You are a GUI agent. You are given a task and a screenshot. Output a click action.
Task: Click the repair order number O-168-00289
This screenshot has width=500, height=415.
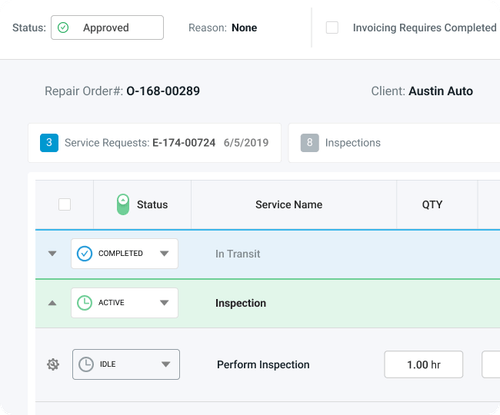click(163, 91)
